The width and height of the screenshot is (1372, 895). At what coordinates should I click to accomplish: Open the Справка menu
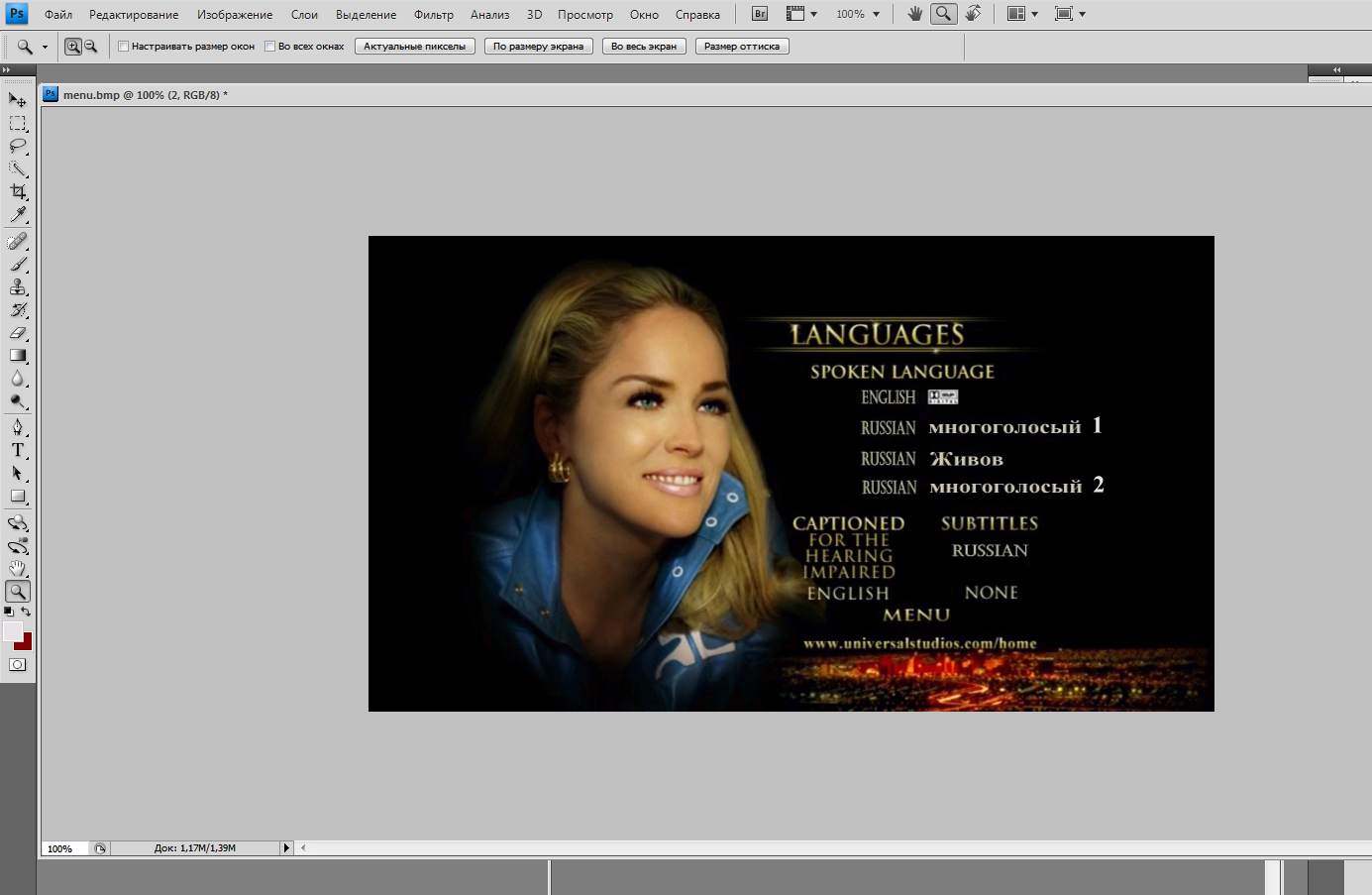point(697,15)
